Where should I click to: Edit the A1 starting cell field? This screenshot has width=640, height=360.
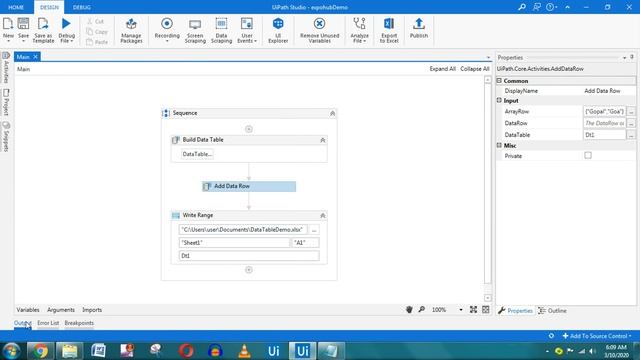(306, 243)
